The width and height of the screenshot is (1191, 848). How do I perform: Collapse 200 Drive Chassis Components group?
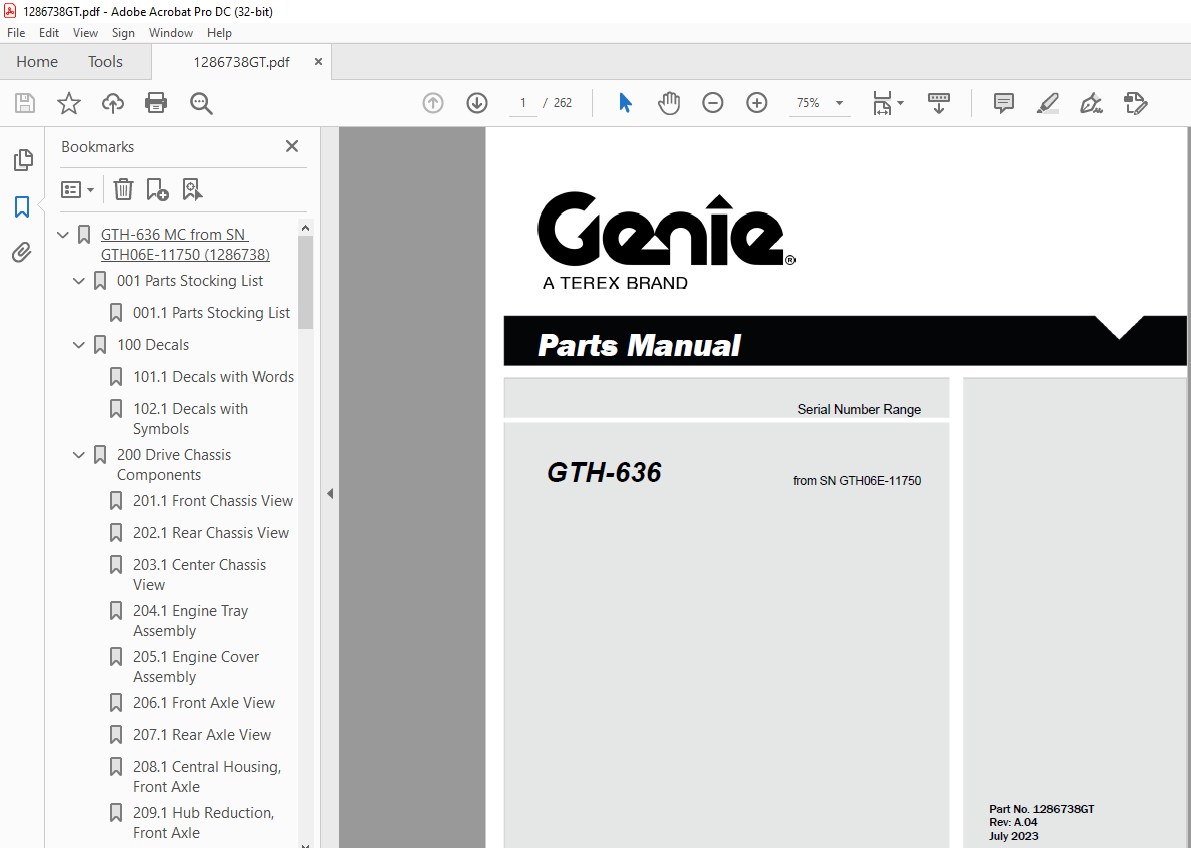point(79,455)
